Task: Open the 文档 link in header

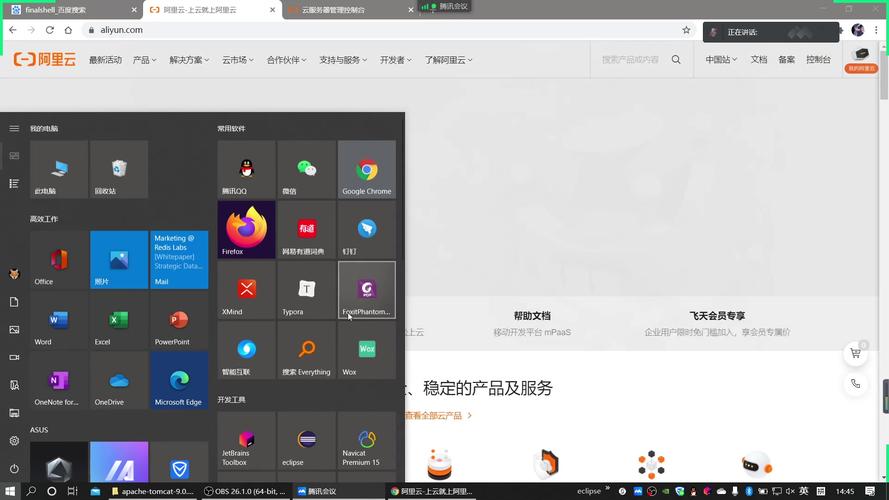Action: click(759, 60)
